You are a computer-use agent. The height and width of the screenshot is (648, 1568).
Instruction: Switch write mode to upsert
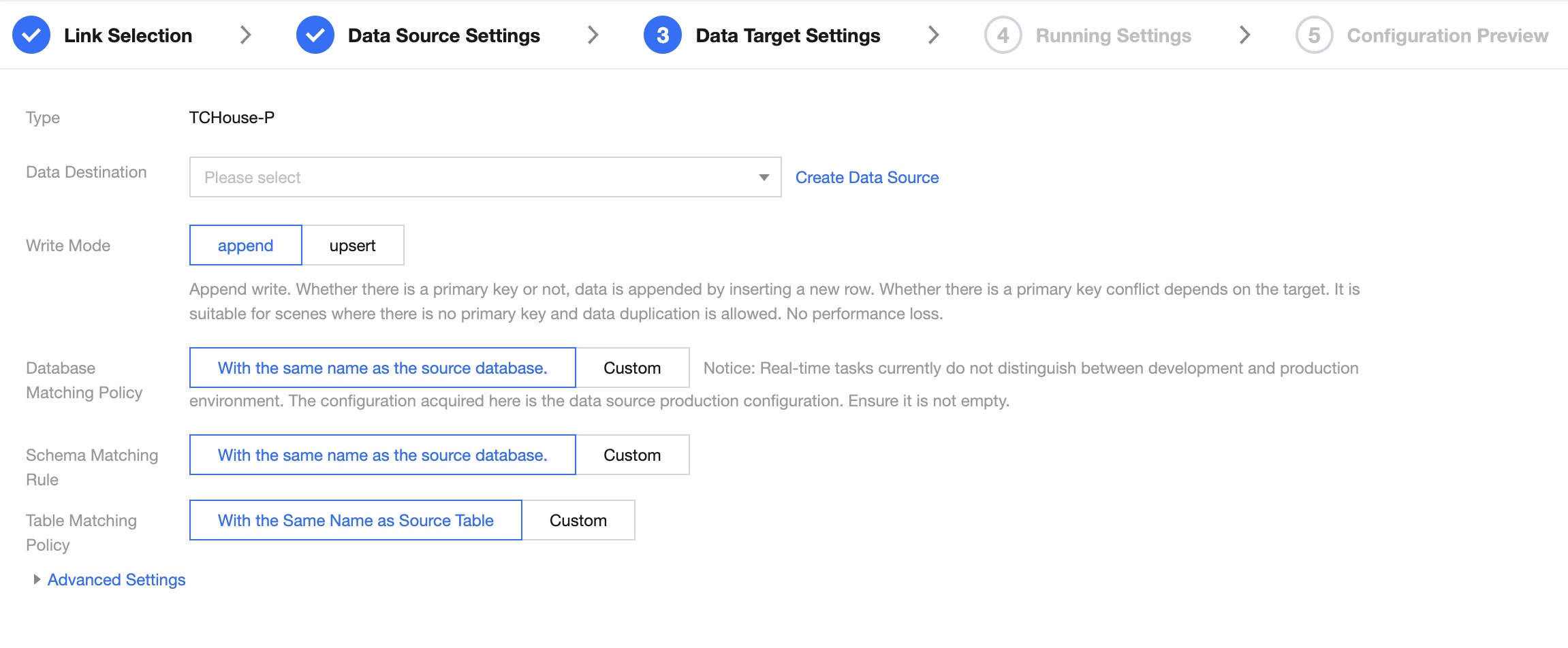click(352, 246)
